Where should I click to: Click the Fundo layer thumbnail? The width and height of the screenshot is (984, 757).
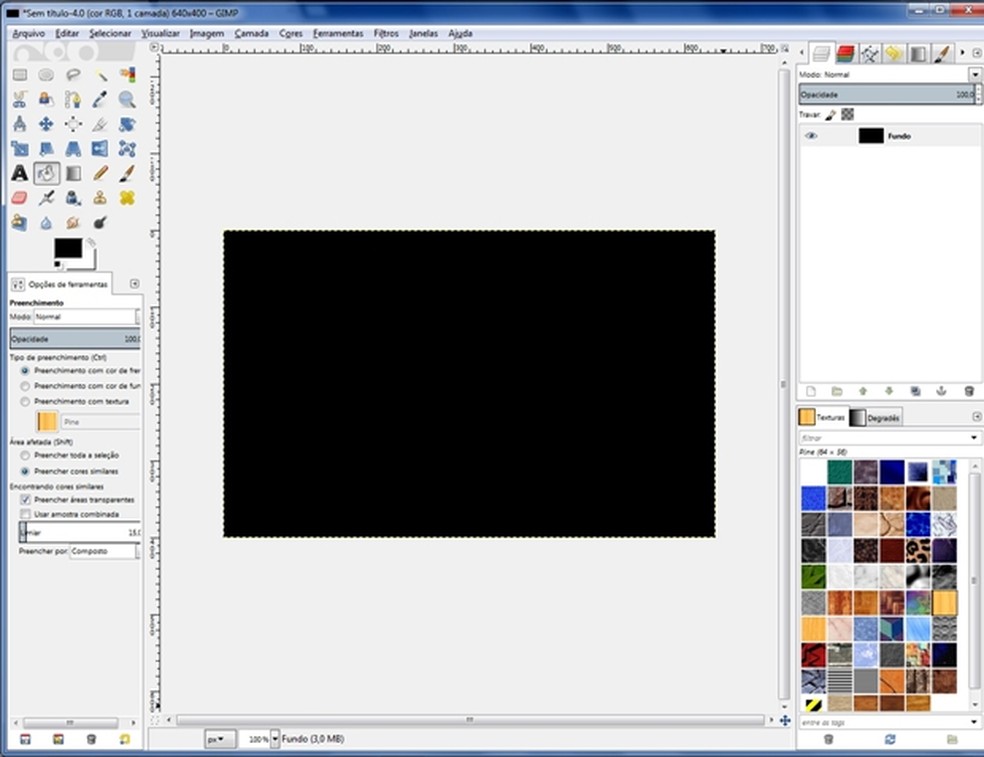(871, 136)
